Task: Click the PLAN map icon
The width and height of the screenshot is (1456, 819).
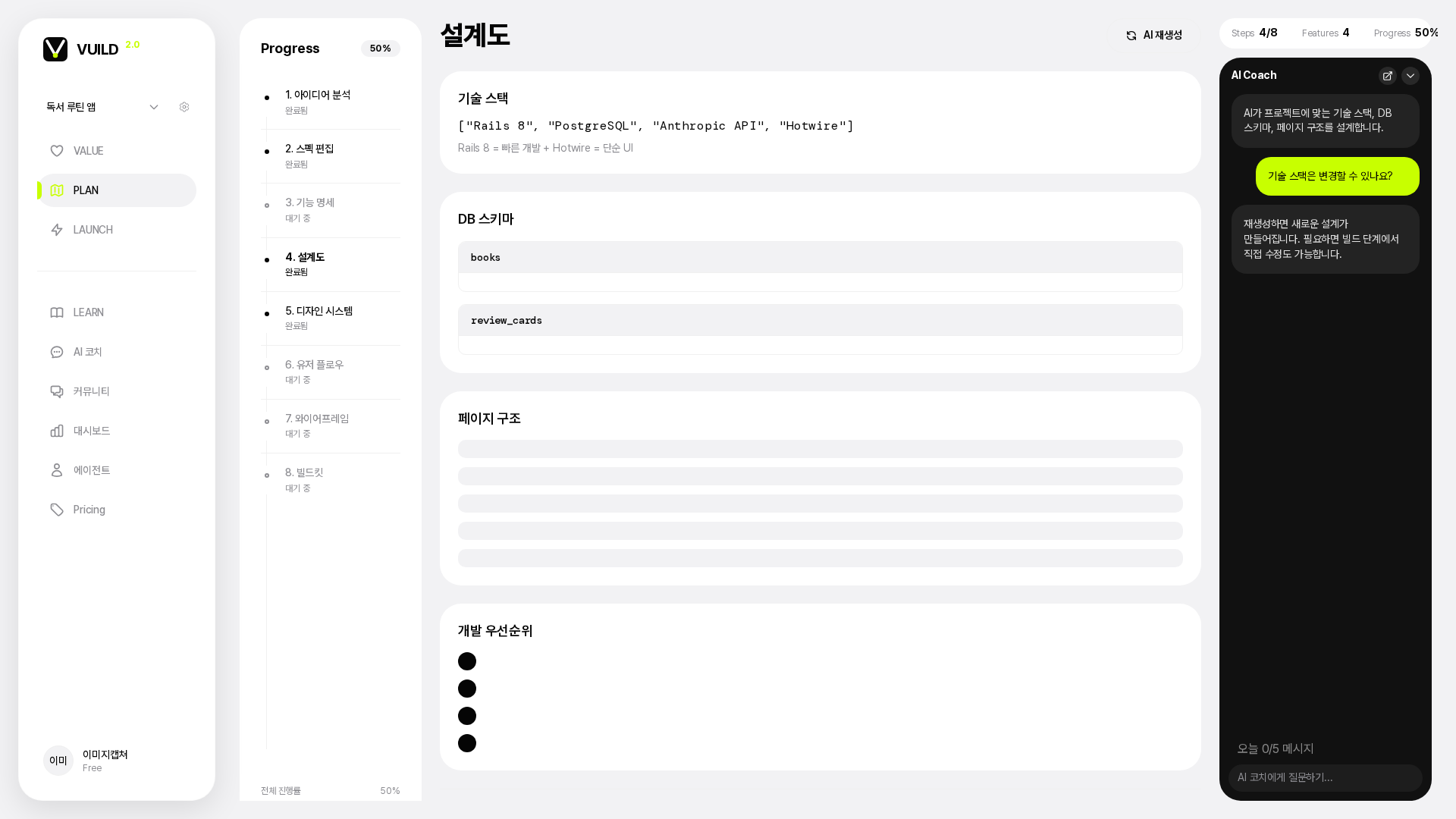Action: (x=57, y=190)
